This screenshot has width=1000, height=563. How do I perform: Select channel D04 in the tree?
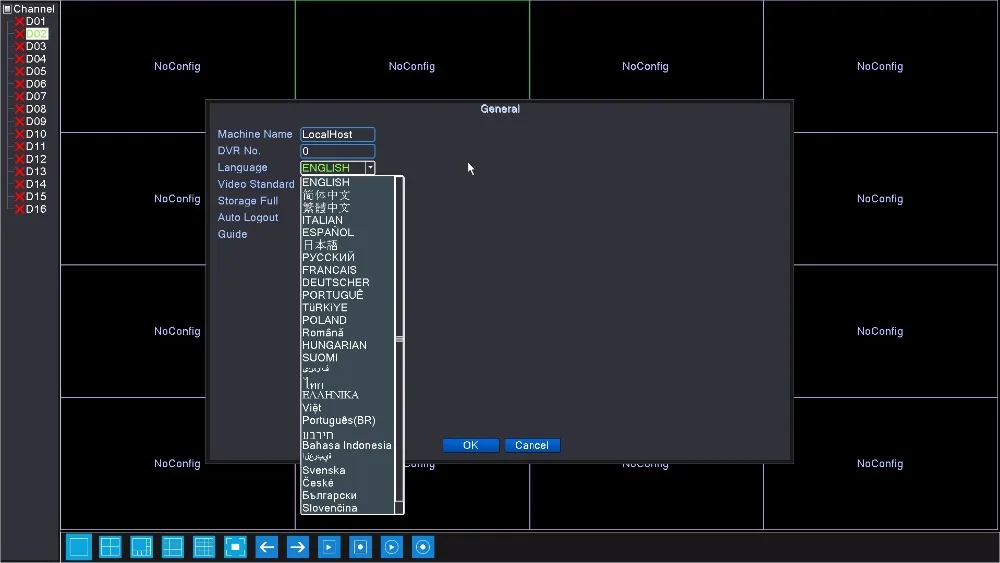tap(36, 59)
